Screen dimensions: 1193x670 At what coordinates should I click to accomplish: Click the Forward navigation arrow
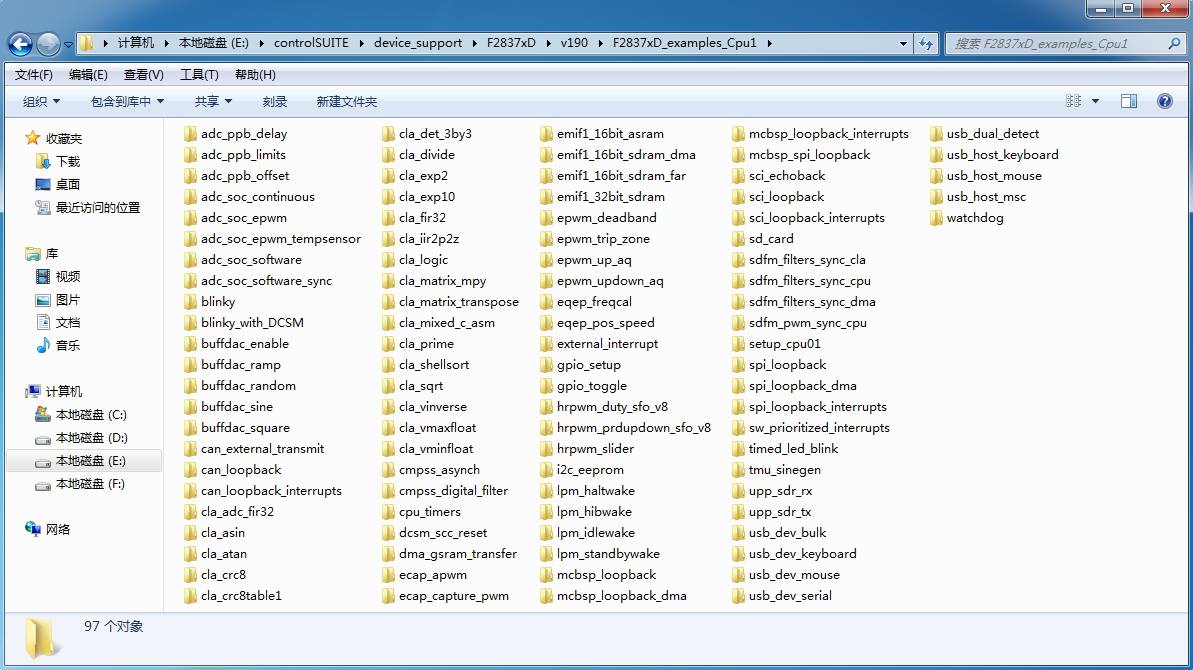48,43
